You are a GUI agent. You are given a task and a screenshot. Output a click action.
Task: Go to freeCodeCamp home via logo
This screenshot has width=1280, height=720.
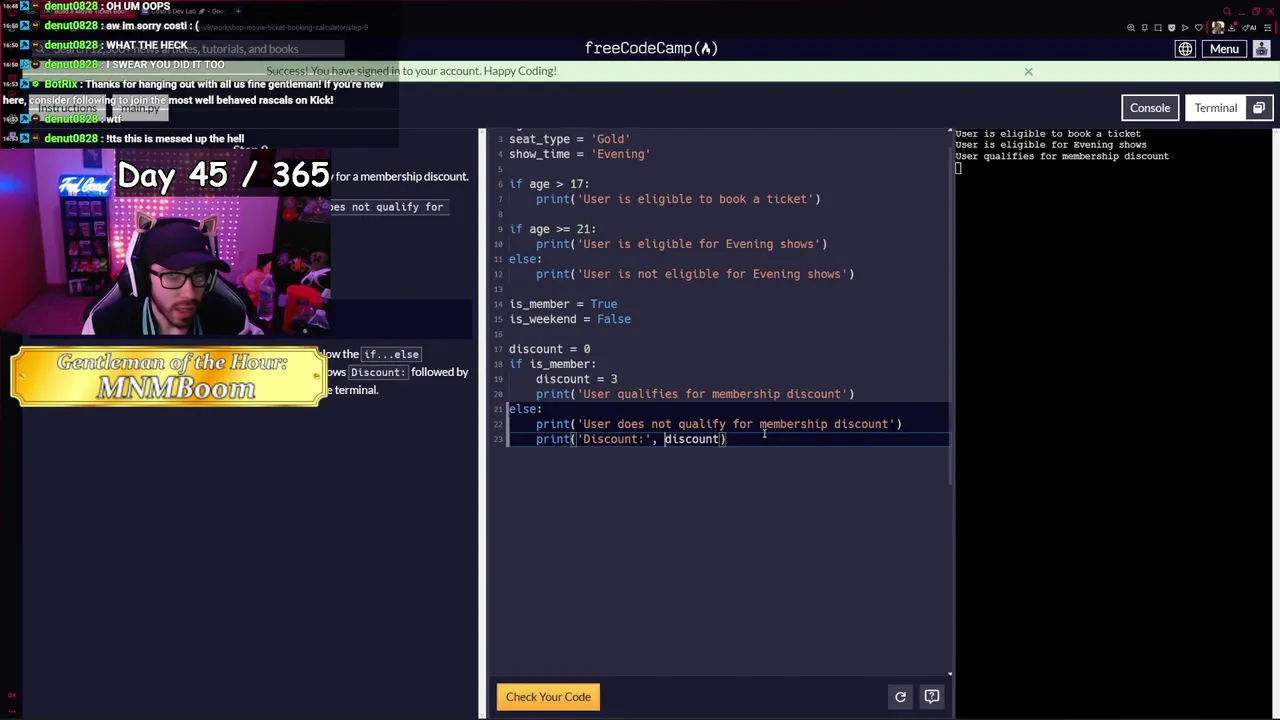651,48
